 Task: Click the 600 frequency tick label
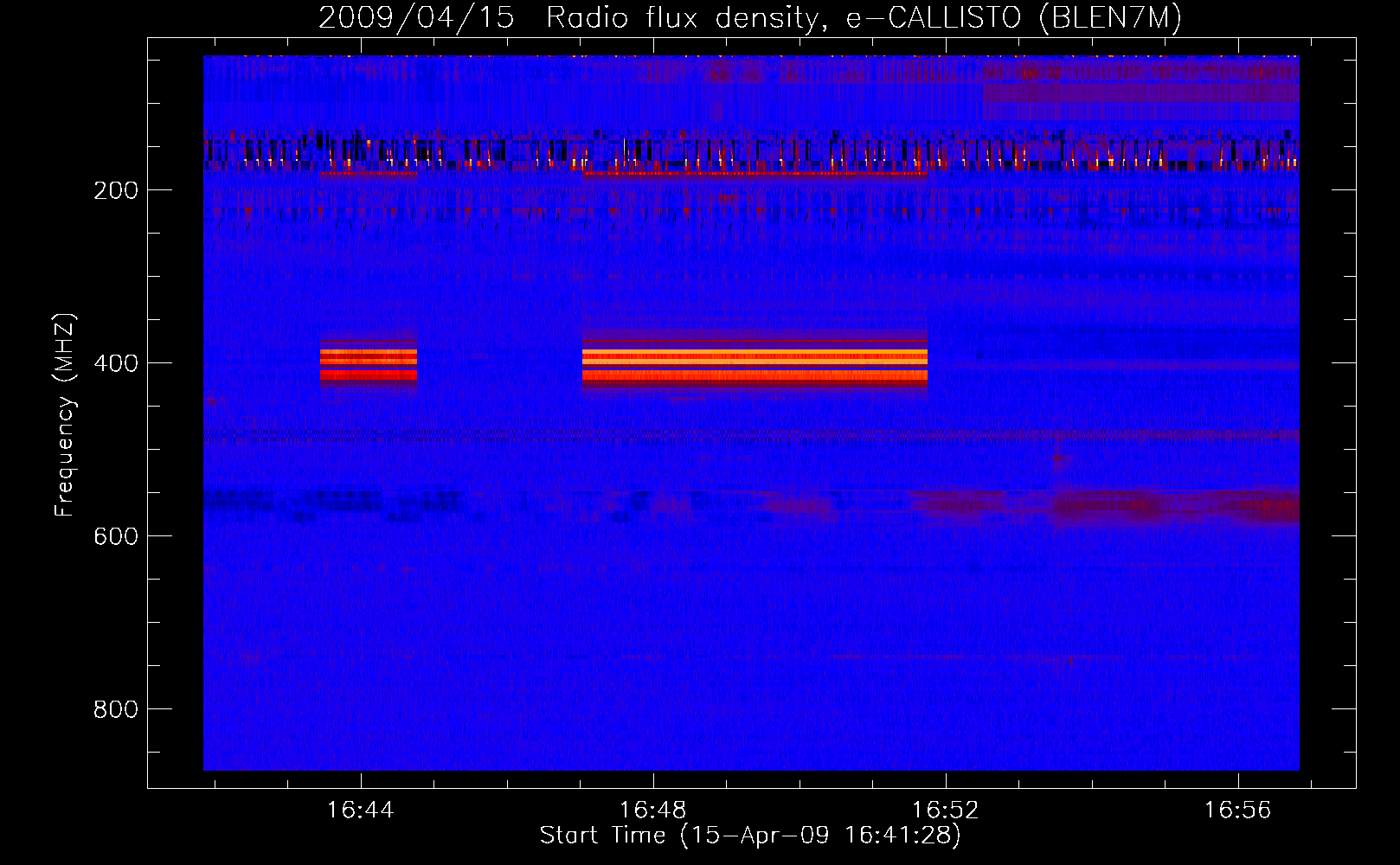[x=116, y=536]
